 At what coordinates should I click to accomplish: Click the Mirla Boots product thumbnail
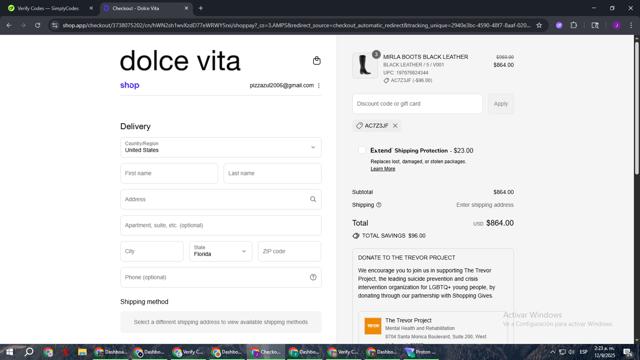[364, 65]
